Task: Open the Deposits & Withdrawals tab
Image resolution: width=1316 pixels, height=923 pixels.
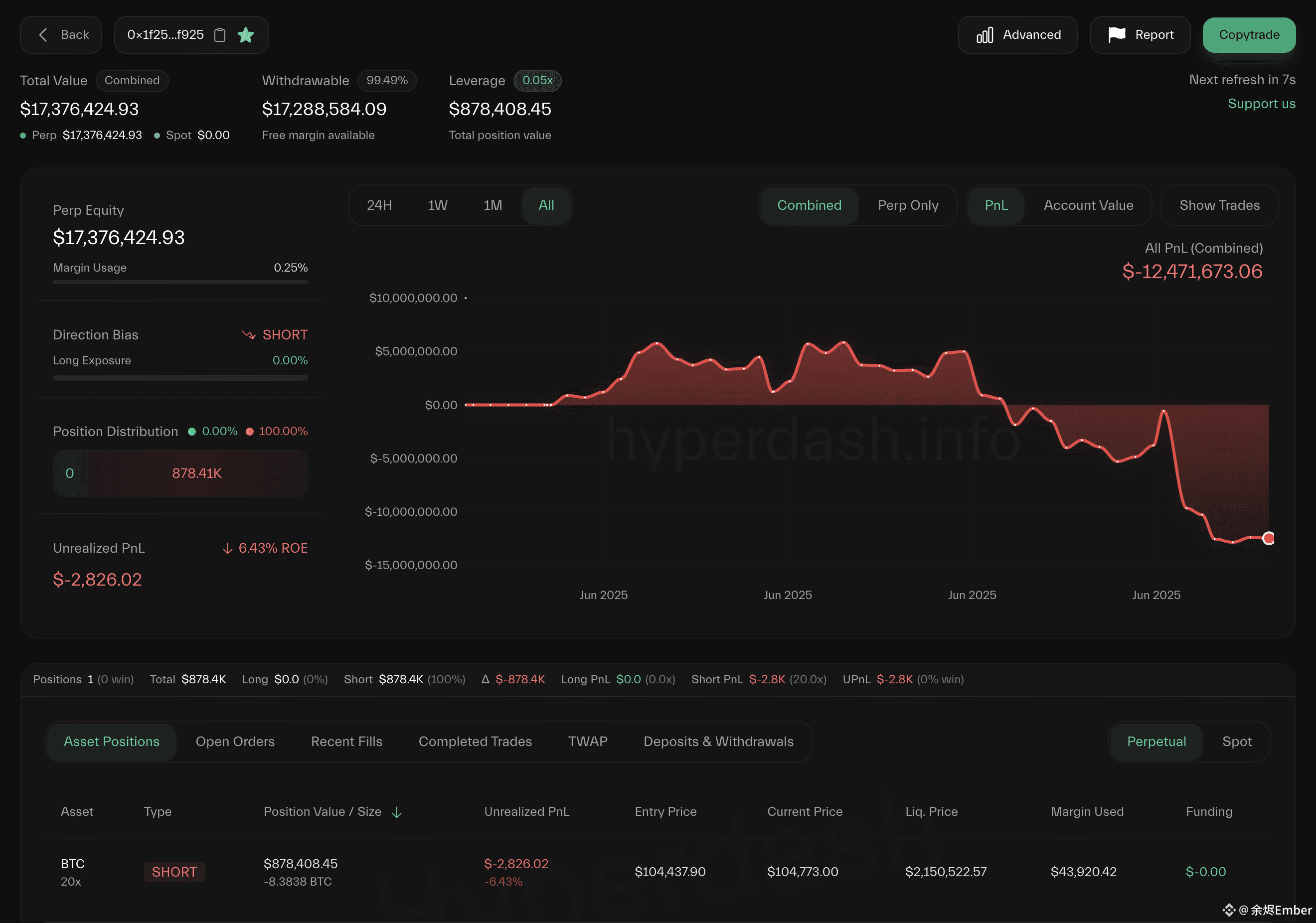Action: click(718, 742)
